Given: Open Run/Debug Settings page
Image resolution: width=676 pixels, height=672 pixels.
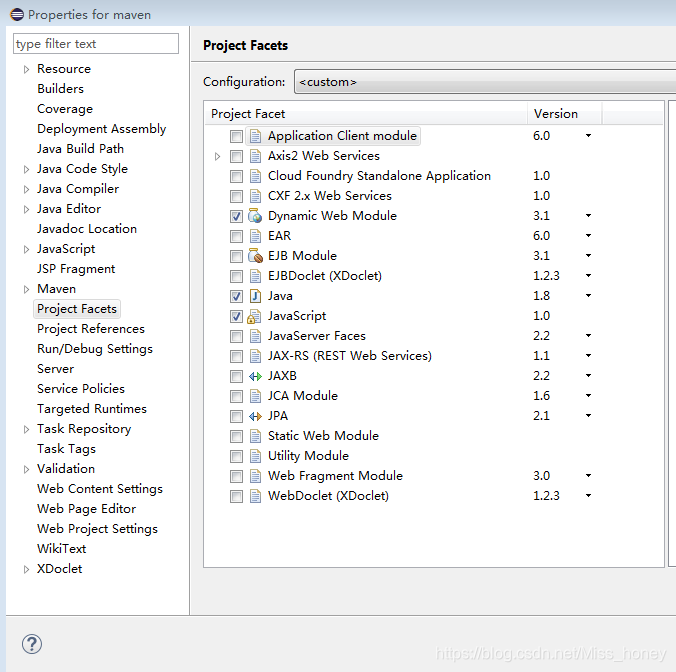Looking at the screenshot, I should [x=95, y=349].
